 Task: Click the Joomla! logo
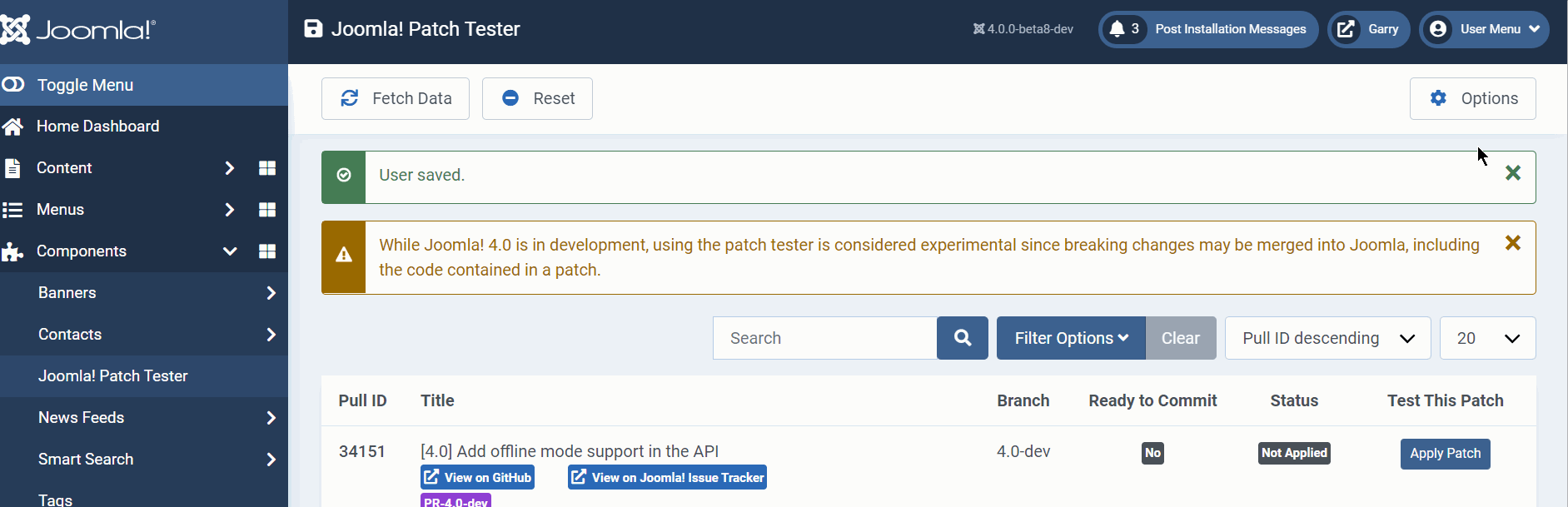77,30
